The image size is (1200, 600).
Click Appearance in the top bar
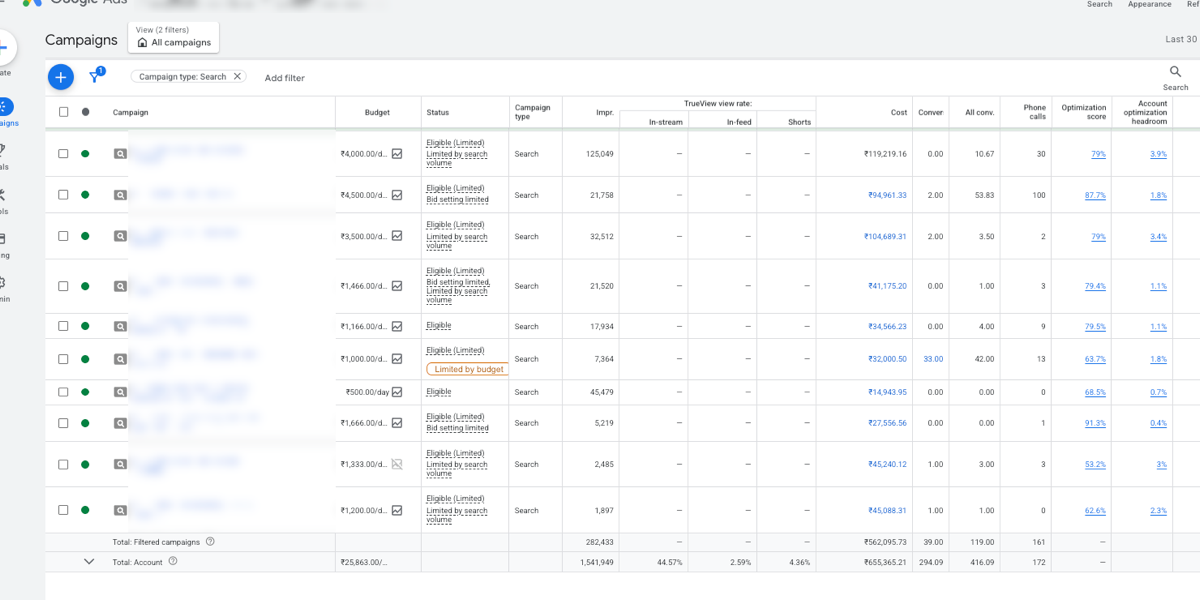point(1150,4)
